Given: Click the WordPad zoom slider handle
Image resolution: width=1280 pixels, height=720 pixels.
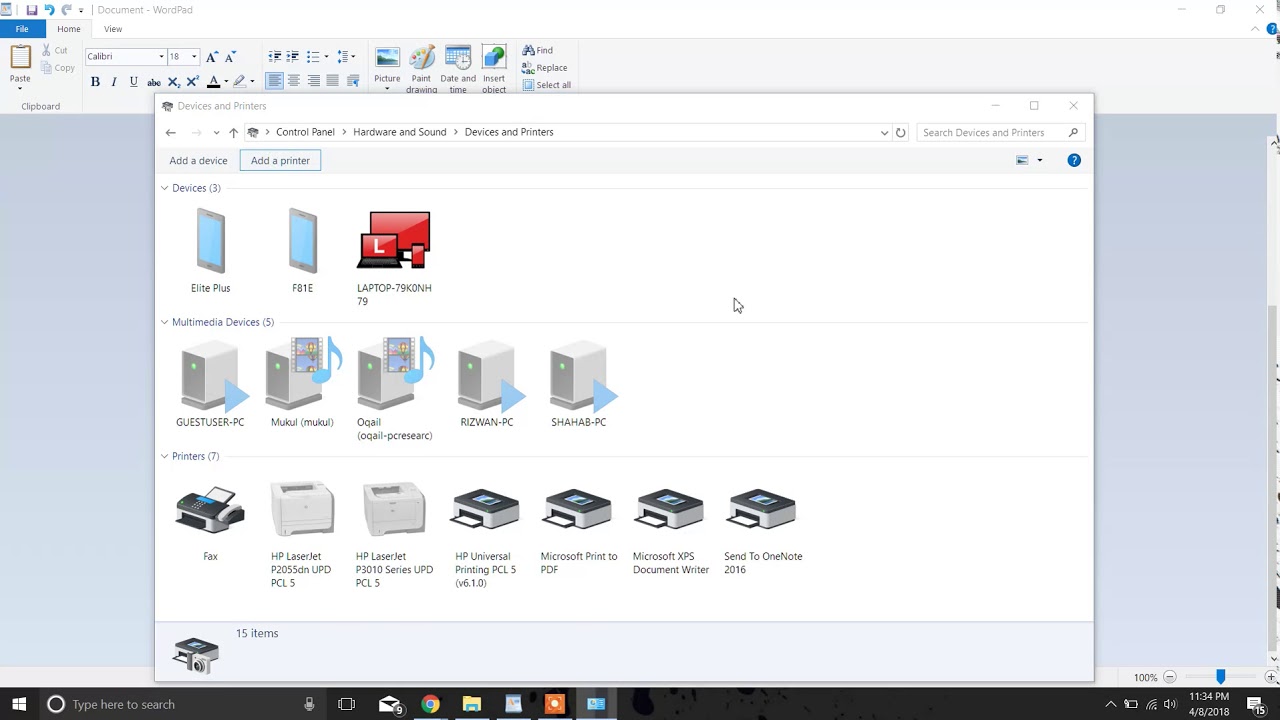Looking at the screenshot, I should [1220, 677].
